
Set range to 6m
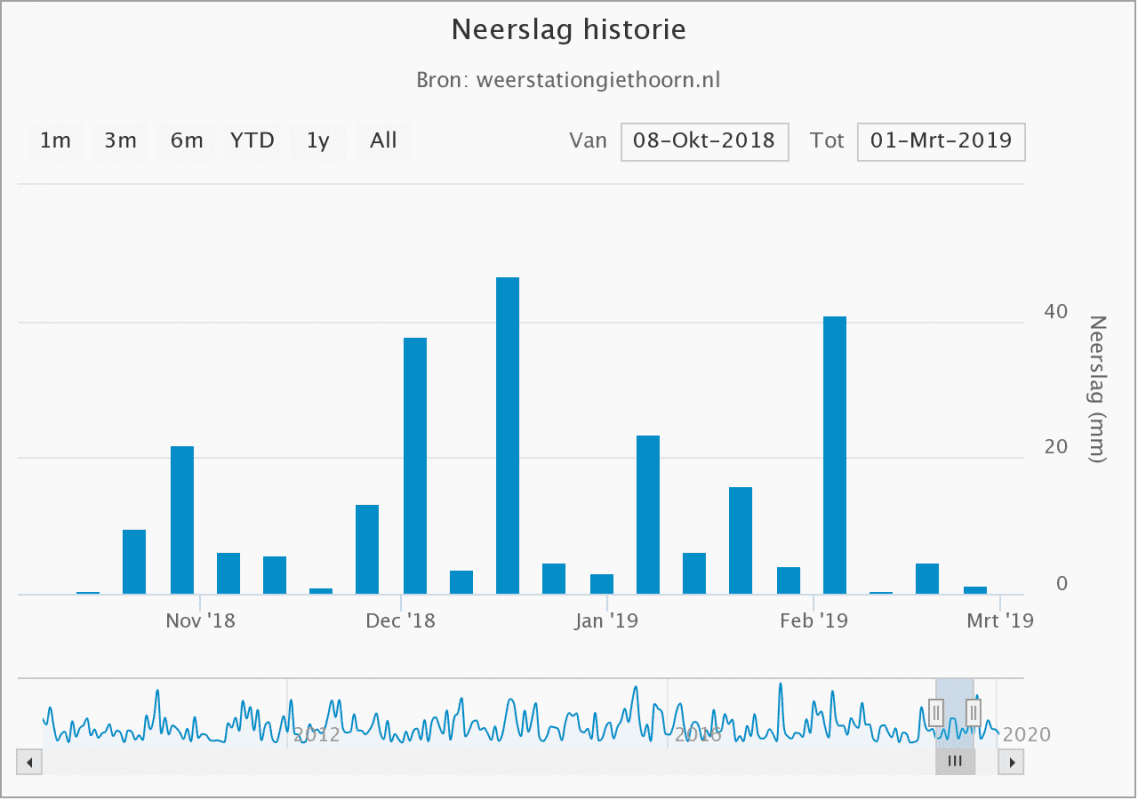coord(186,141)
